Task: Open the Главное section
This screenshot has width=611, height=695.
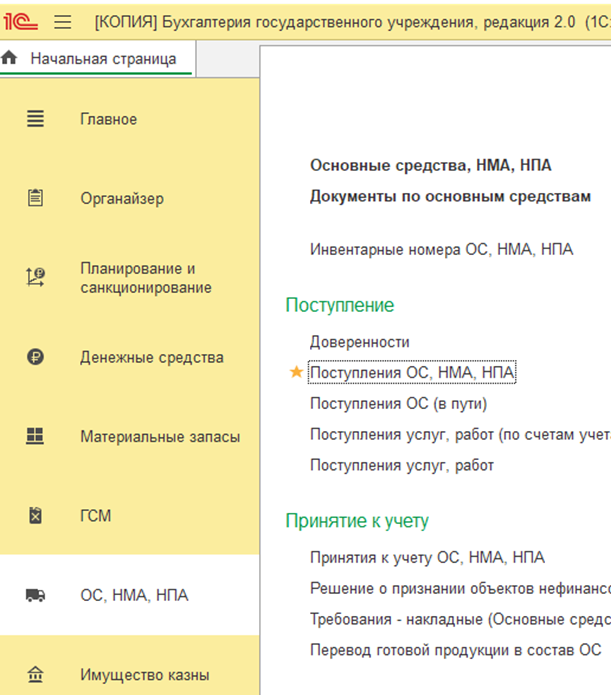Action: point(109,119)
